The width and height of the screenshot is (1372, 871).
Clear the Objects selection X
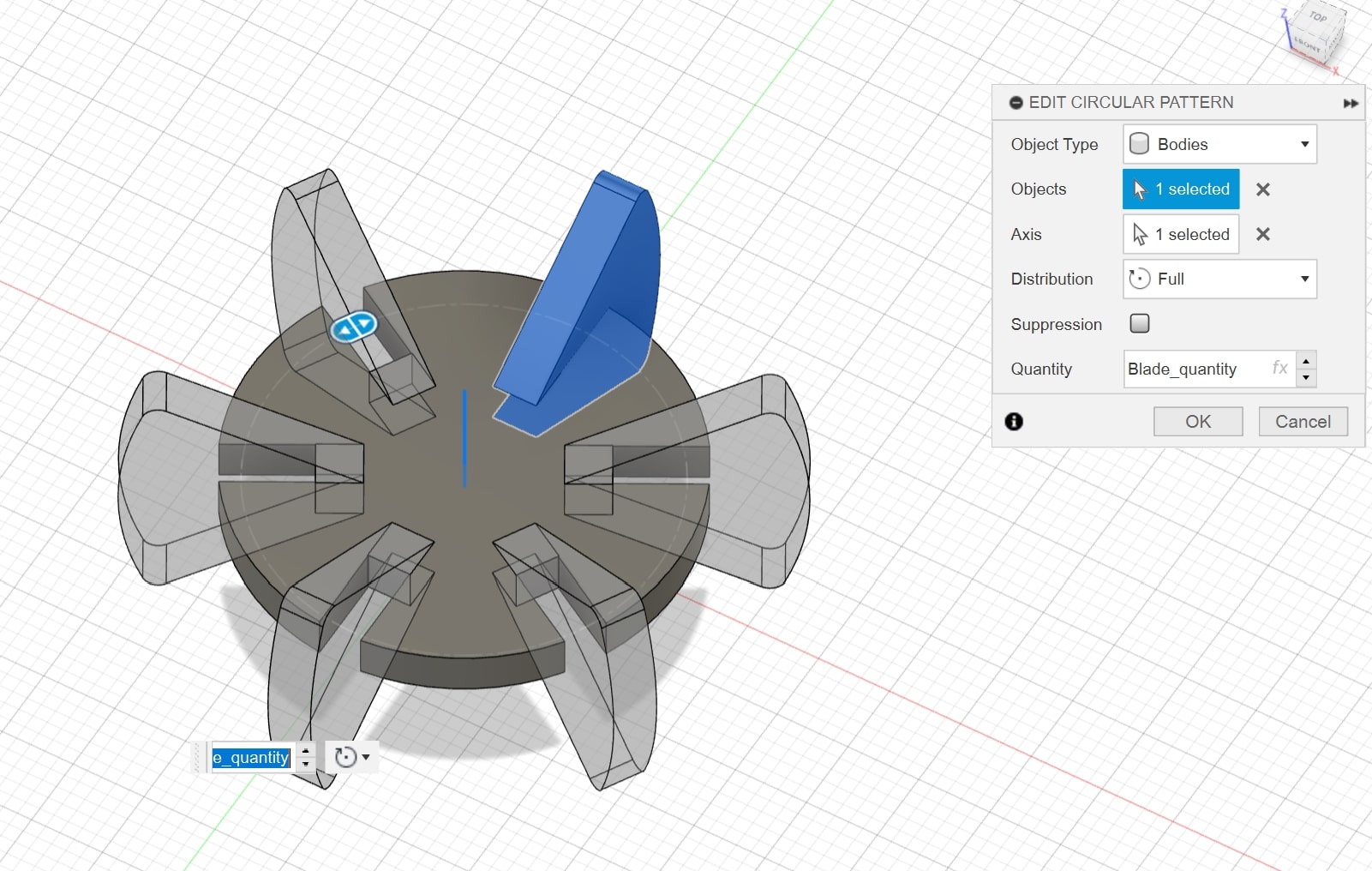tap(1263, 189)
